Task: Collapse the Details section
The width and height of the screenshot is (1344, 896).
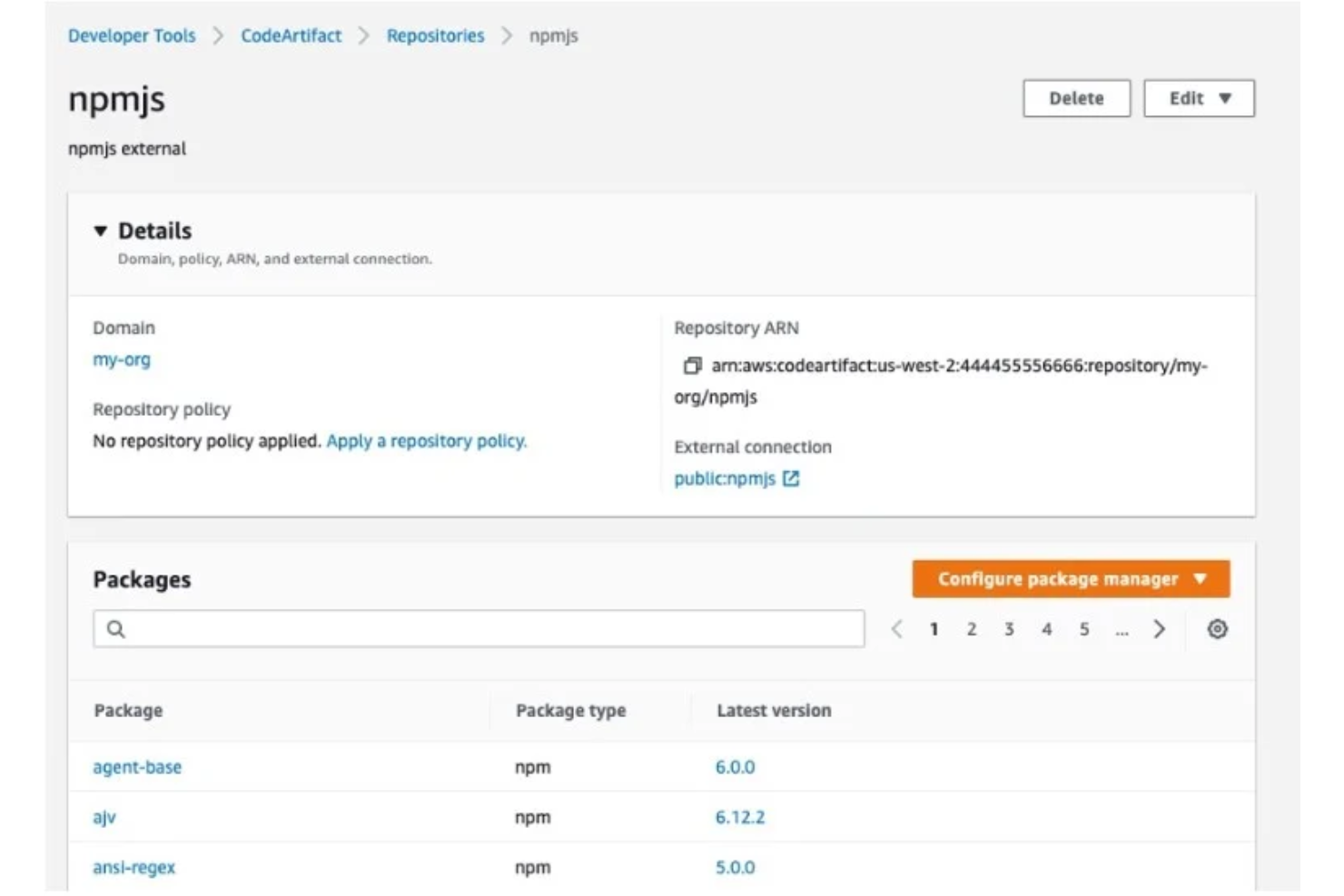Action: pyautogui.click(x=102, y=231)
